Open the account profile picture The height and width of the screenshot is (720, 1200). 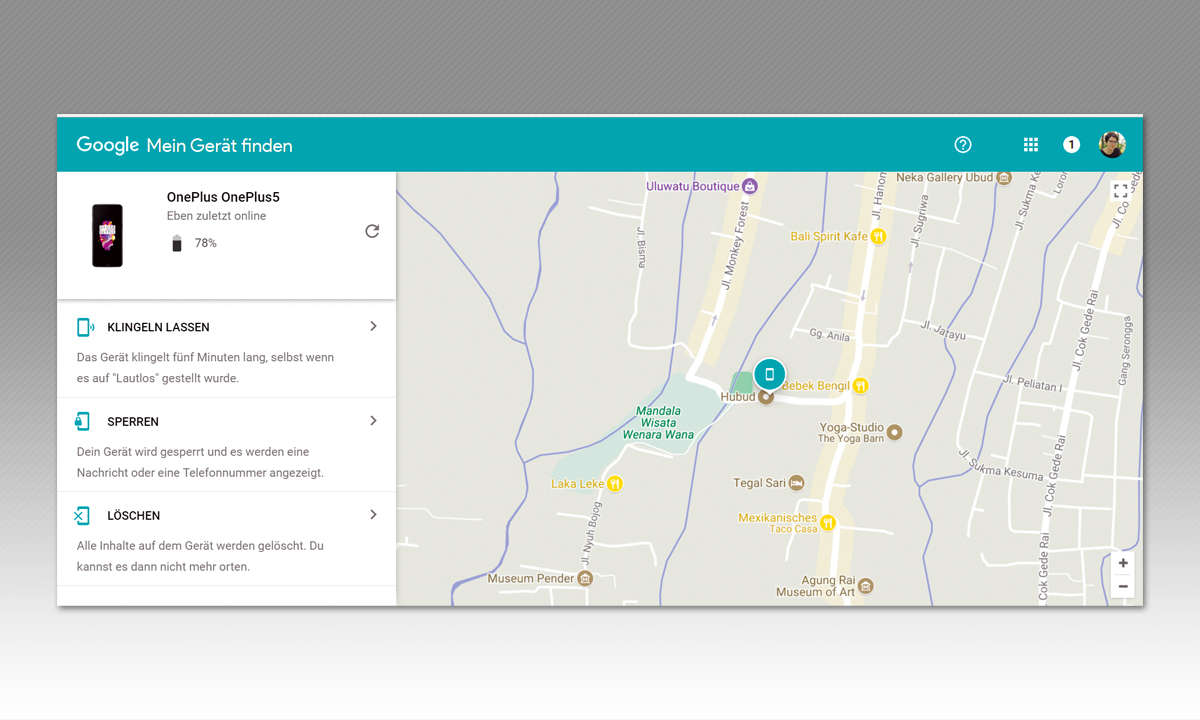[1112, 145]
